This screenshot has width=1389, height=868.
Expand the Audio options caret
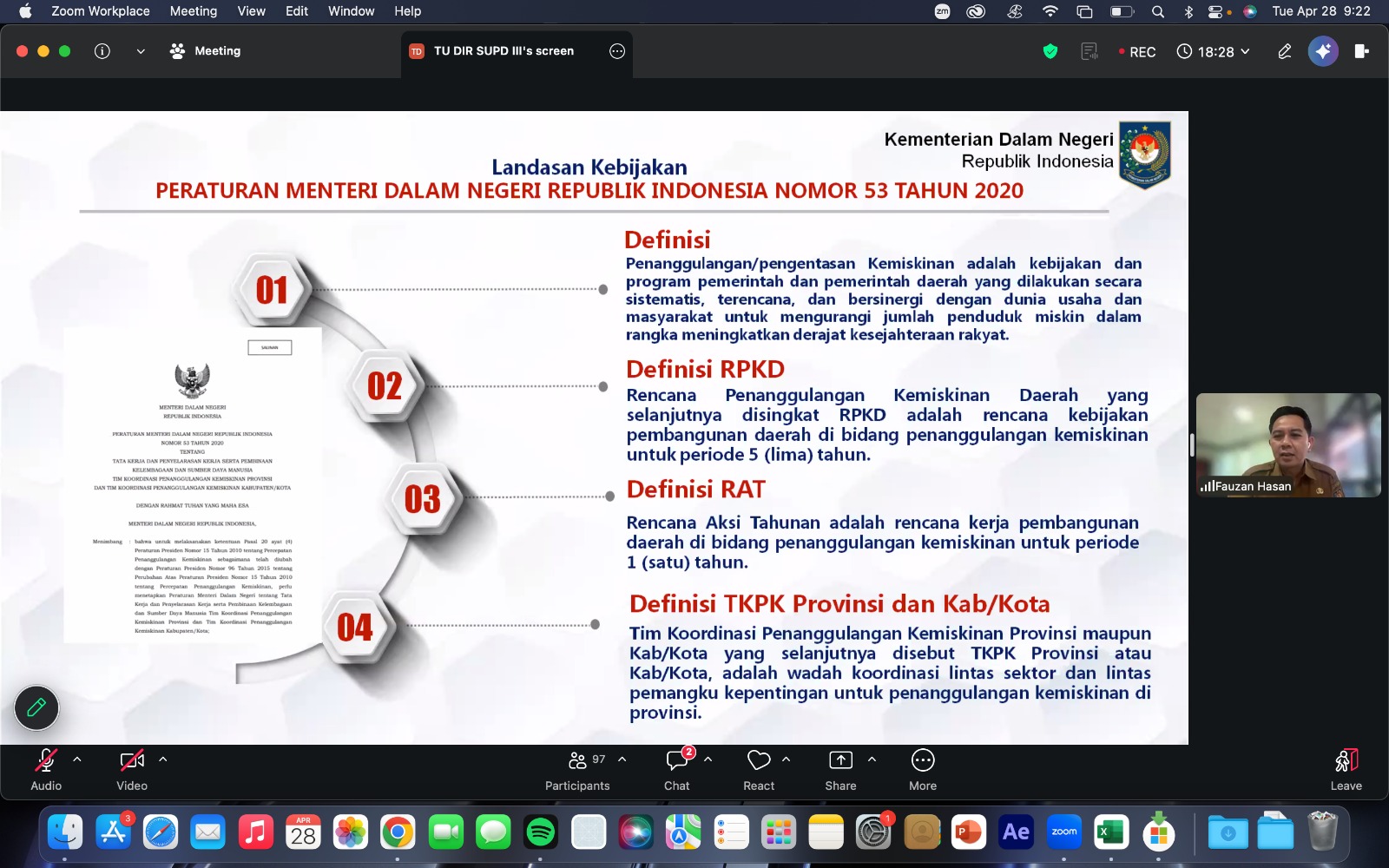pyautogui.click(x=77, y=759)
